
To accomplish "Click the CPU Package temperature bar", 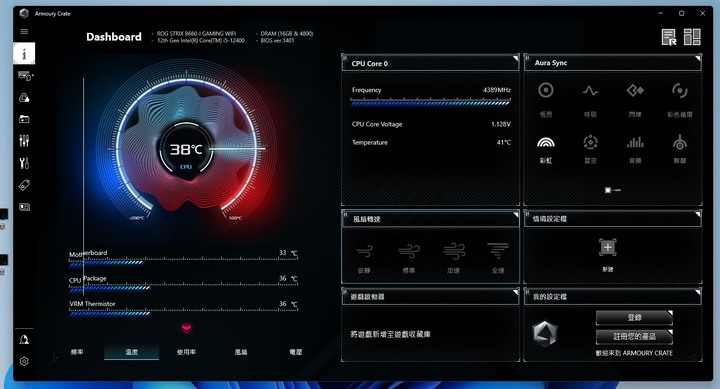I will pyautogui.click(x=183, y=288).
